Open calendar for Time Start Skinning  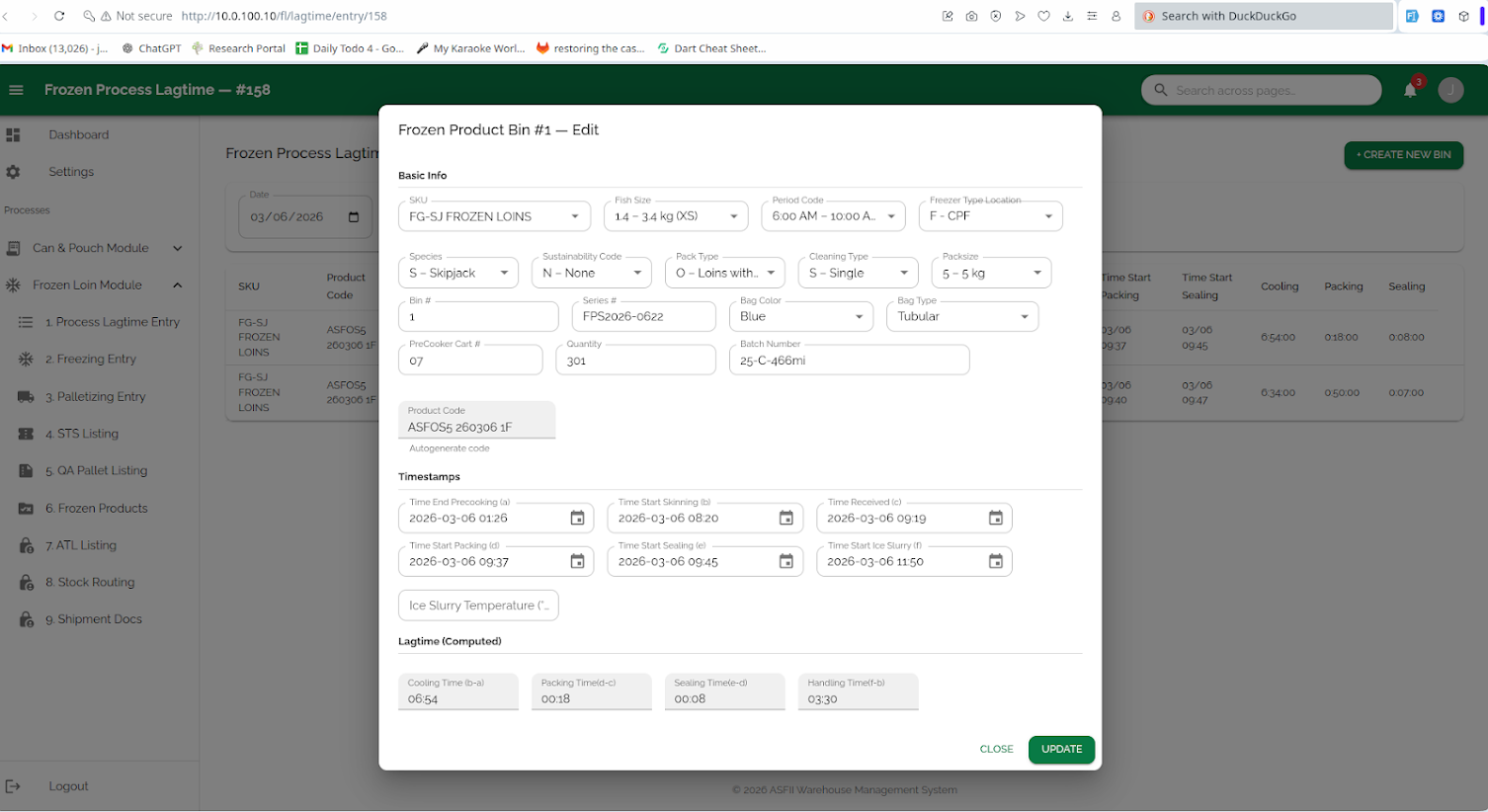click(x=786, y=519)
